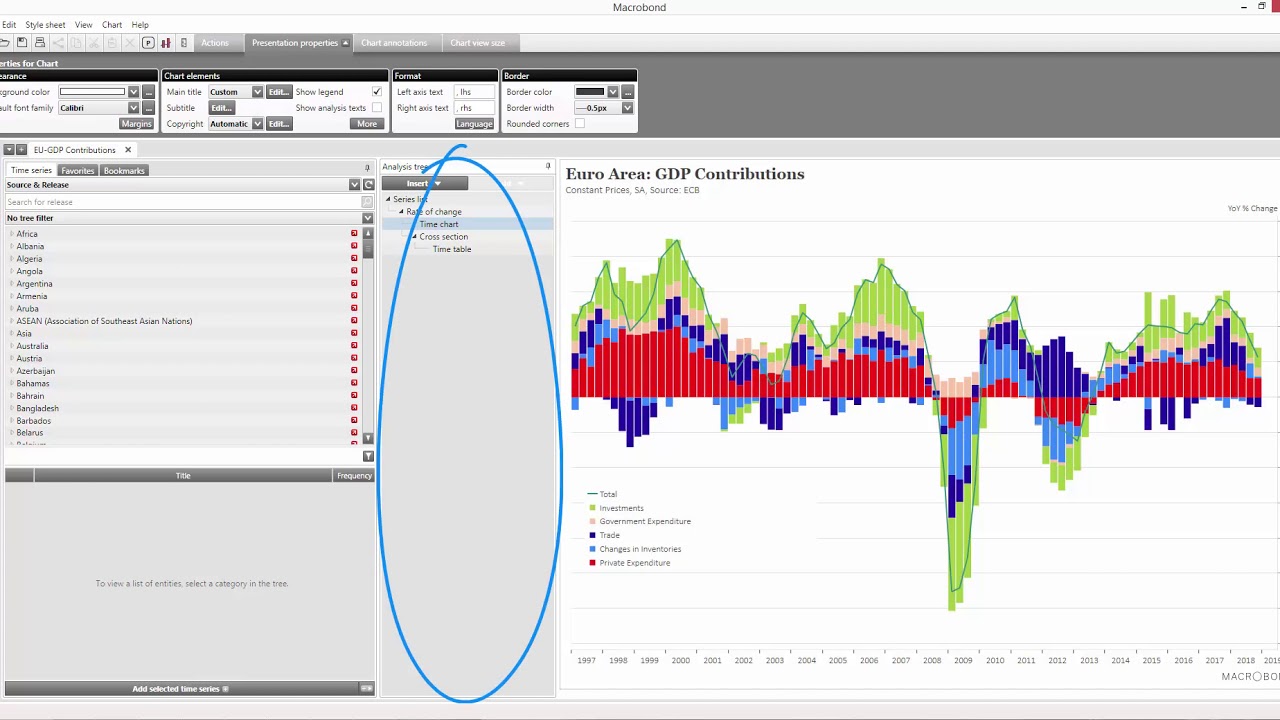
Task: Open the Copyright Automatic dropdown
Action: tap(257, 124)
